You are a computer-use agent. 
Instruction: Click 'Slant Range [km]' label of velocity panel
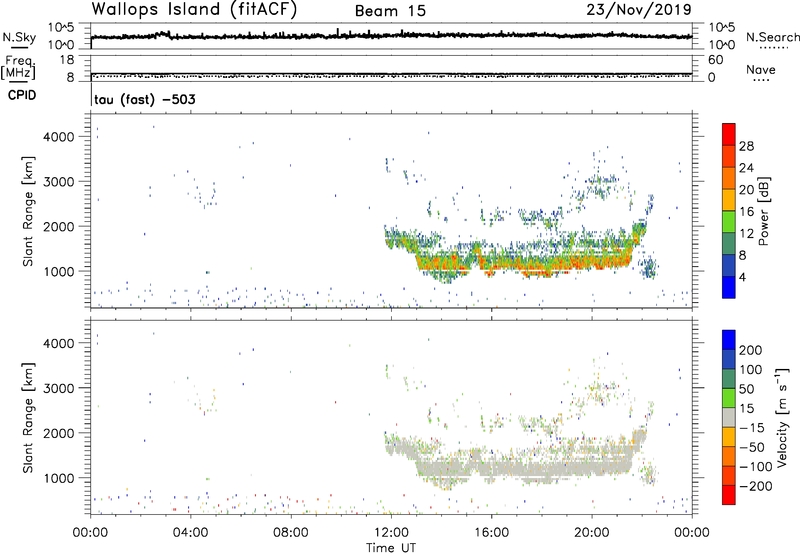point(28,417)
